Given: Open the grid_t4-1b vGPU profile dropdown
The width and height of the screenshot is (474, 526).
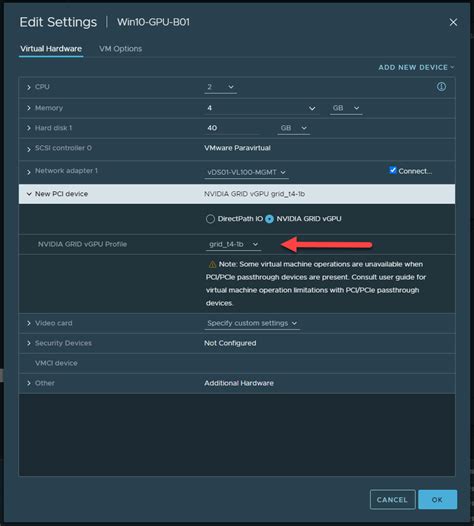Looking at the screenshot, I should pyautogui.click(x=233, y=244).
